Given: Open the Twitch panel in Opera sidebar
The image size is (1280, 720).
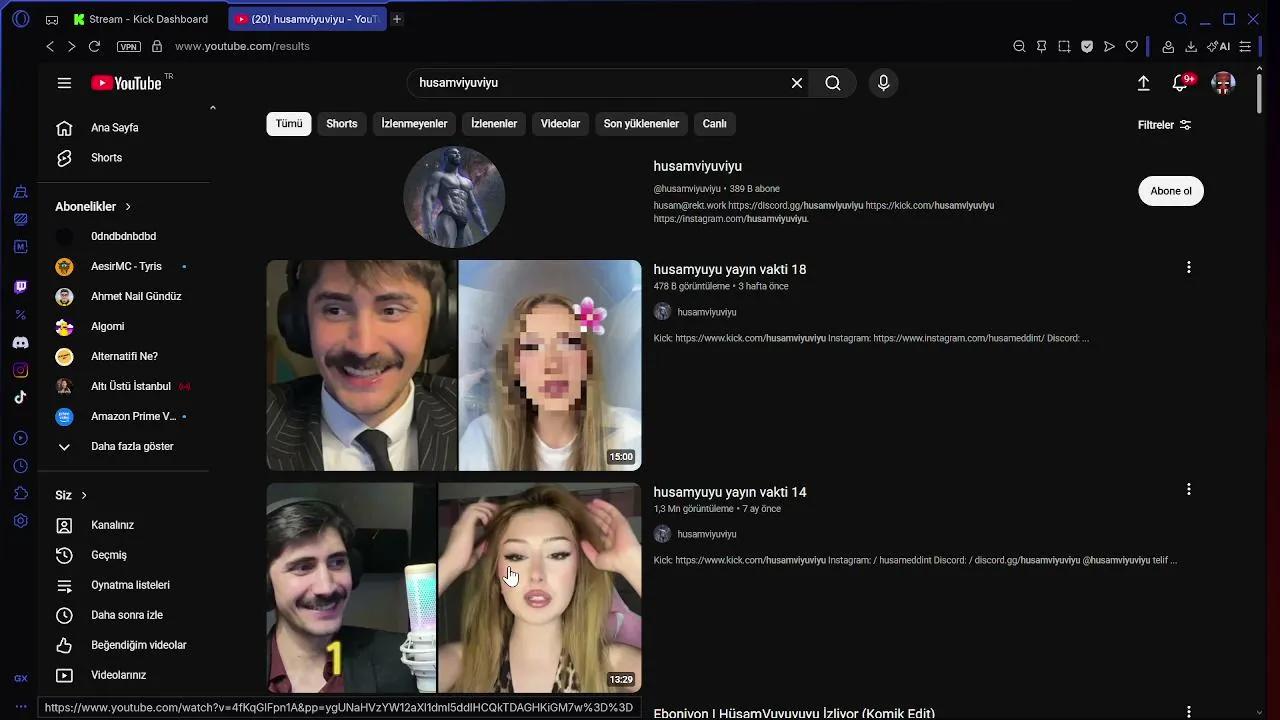Looking at the screenshot, I should (x=21, y=287).
